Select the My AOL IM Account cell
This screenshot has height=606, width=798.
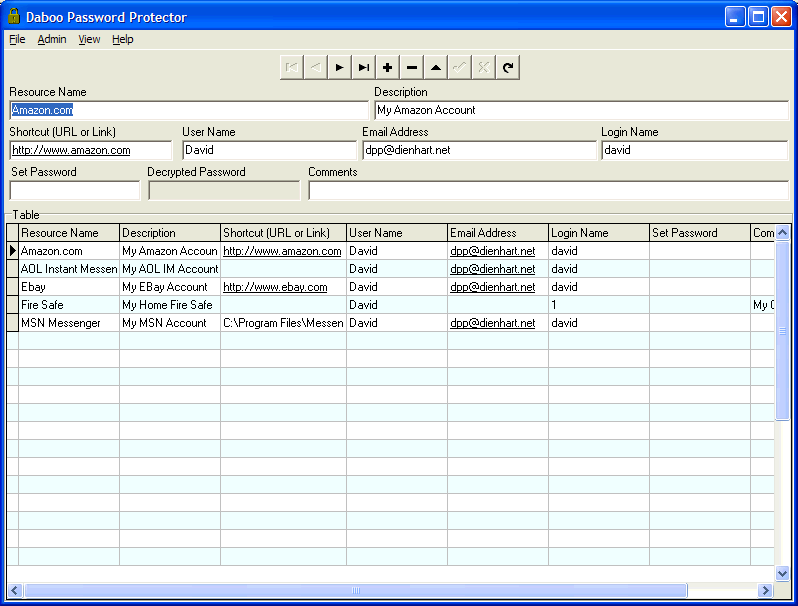tap(170, 269)
